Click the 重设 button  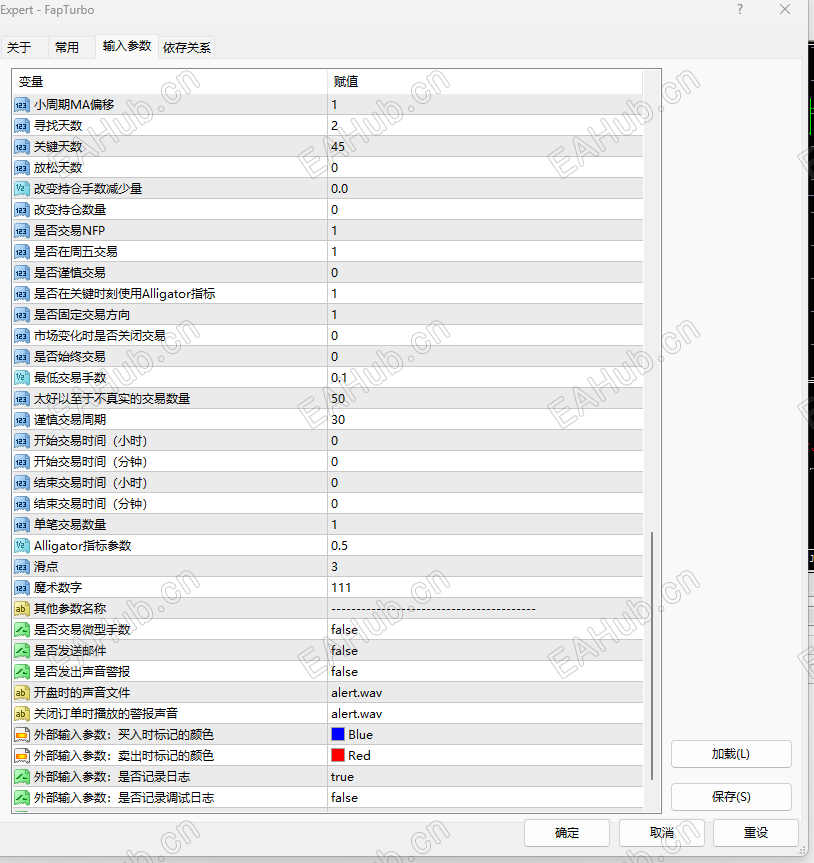point(756,833)
